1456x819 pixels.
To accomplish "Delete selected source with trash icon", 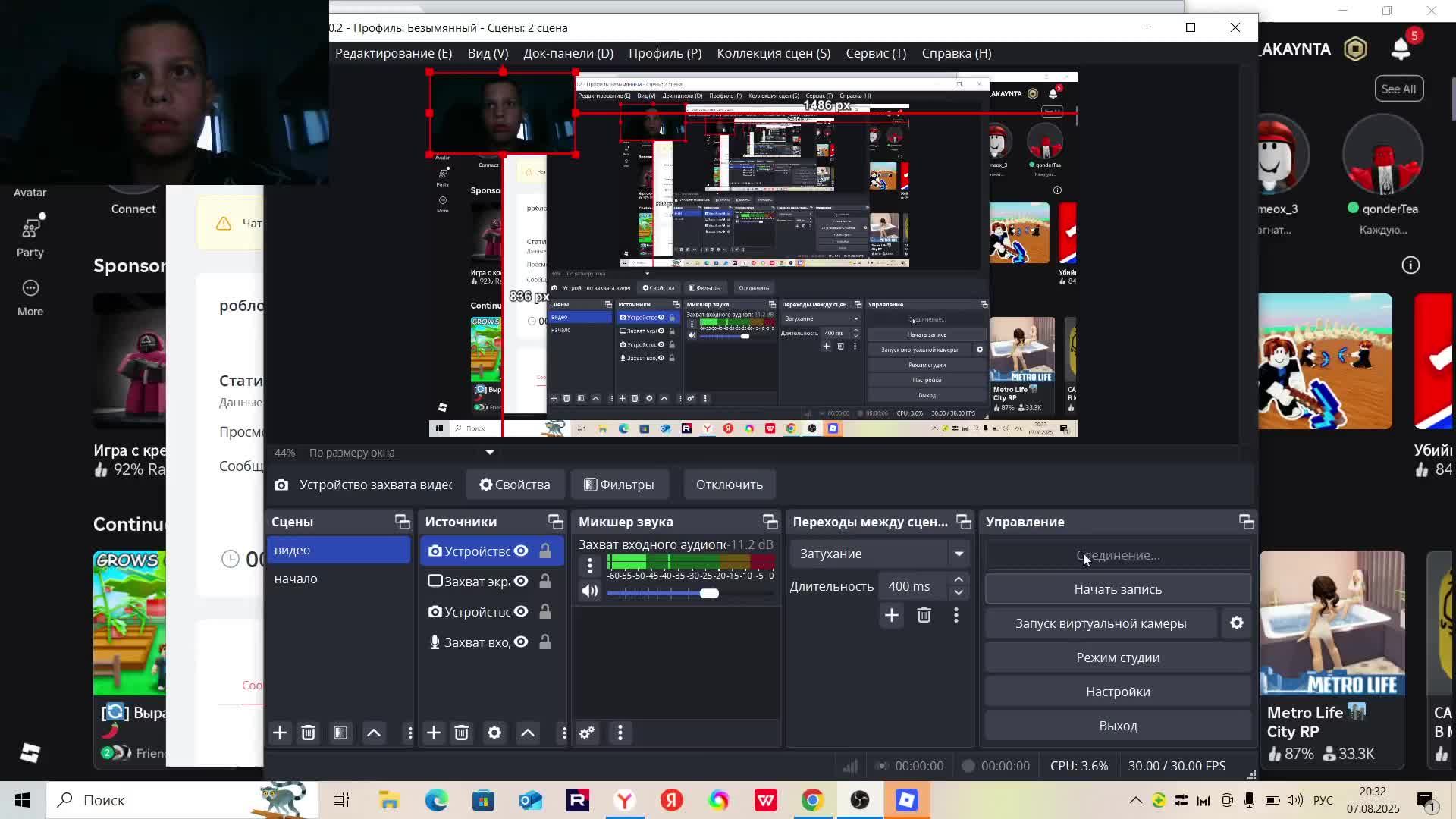I will [x=461, y=733].
